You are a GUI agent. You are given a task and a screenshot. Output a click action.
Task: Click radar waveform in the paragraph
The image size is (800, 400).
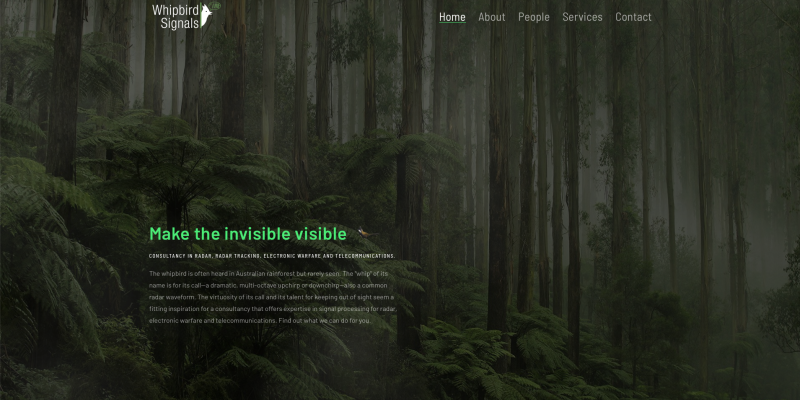click(171, 297)
